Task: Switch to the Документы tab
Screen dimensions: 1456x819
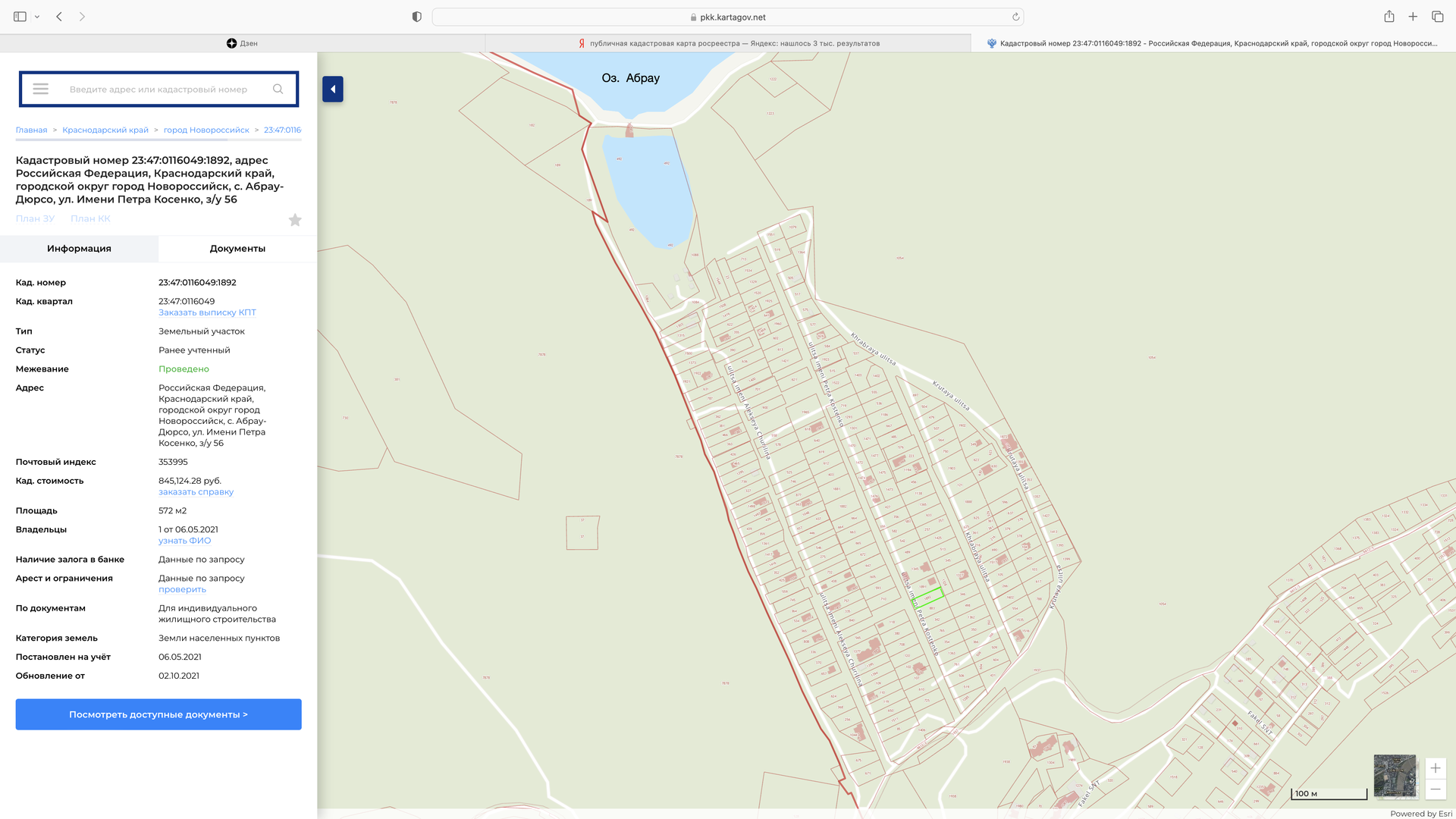Action: click(x=237, y=249)
